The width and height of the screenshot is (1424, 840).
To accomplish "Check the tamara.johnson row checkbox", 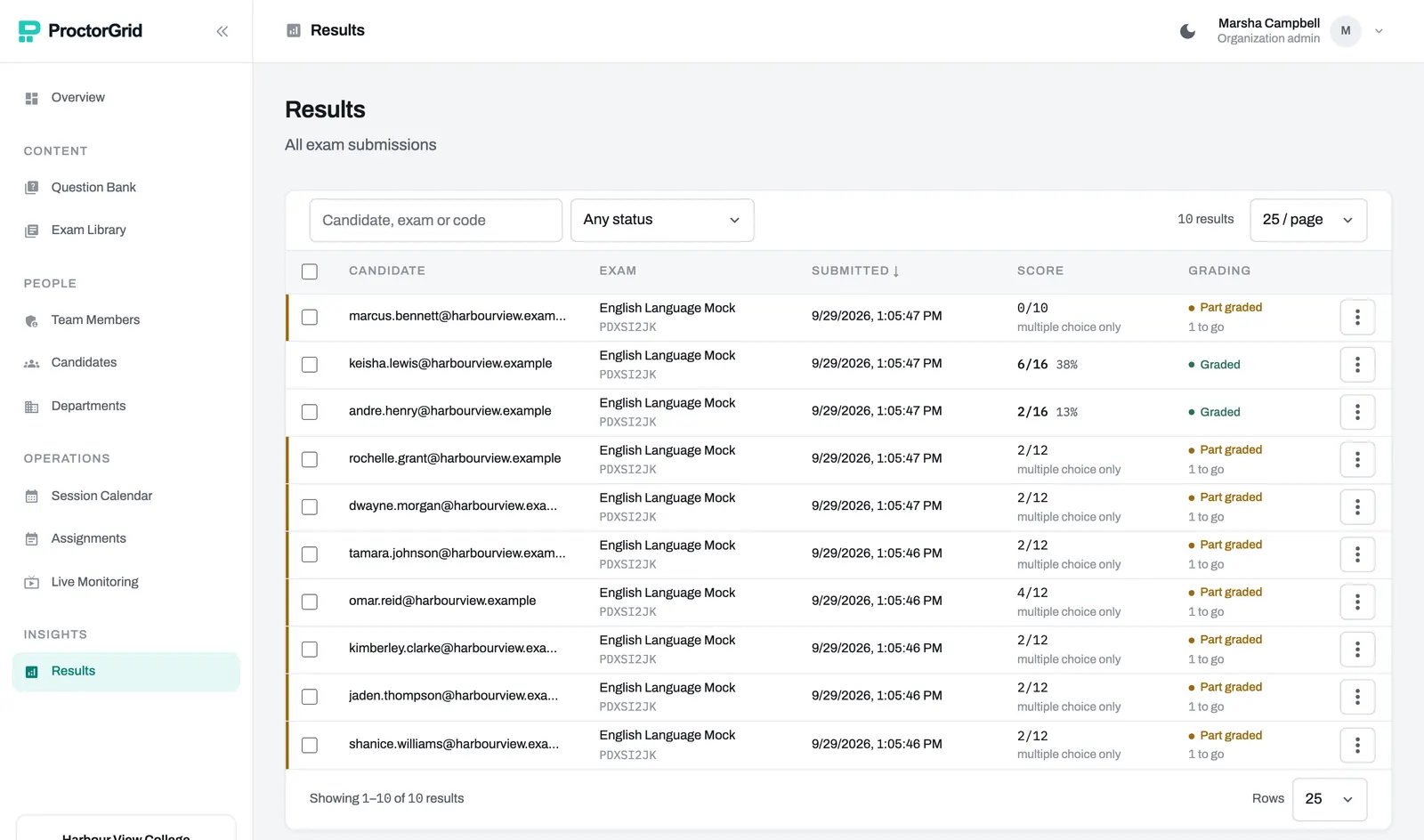I will pos(310,554).
